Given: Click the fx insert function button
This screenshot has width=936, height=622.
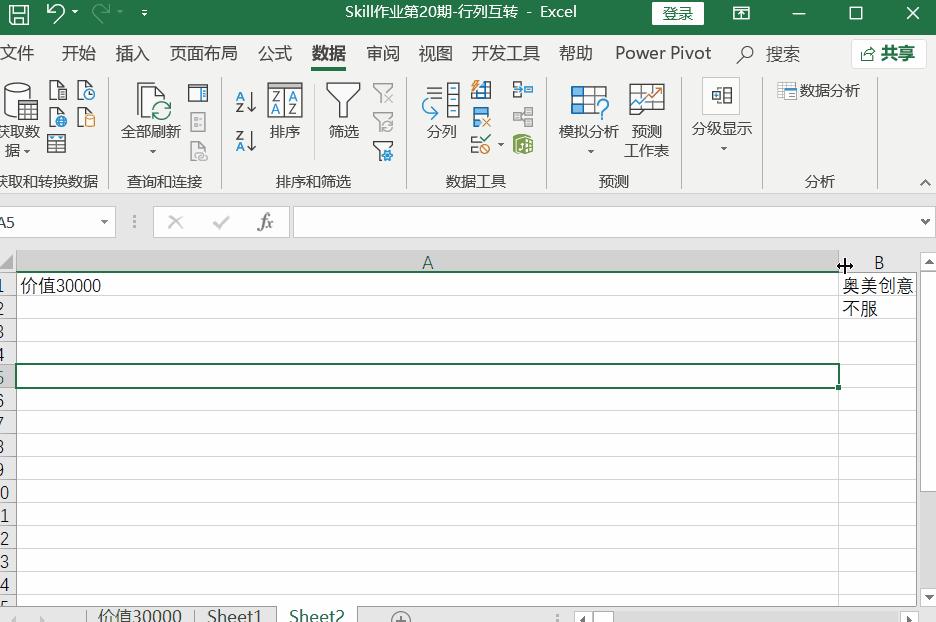Looking at the screenshot, I should [266, 222].
